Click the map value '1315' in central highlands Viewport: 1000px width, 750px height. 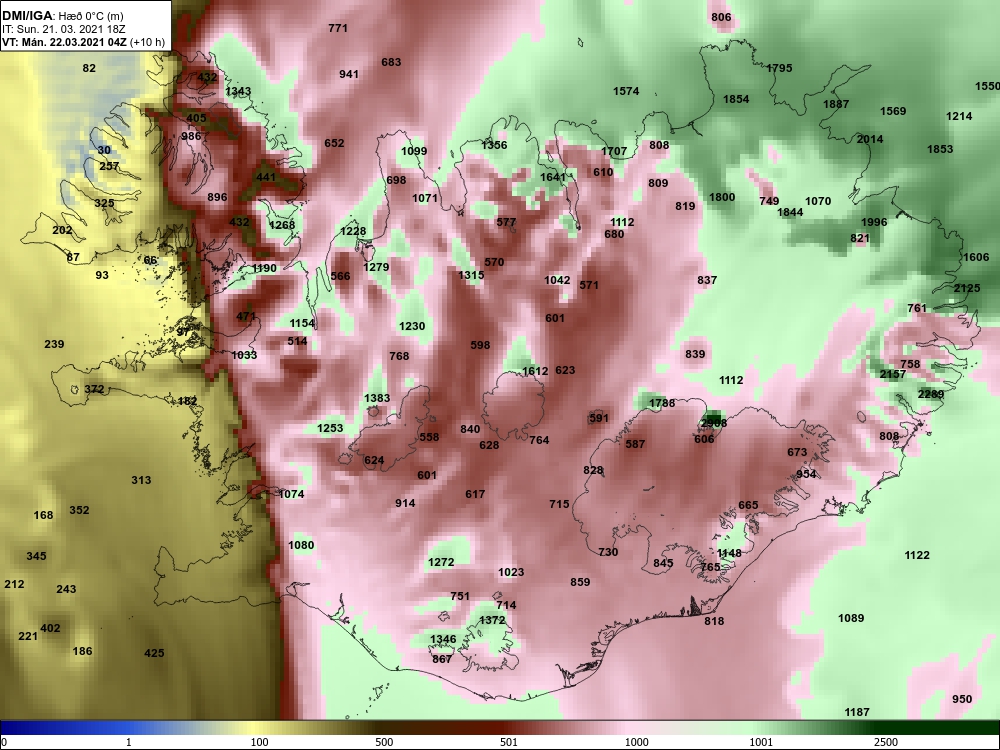point(471,275)
